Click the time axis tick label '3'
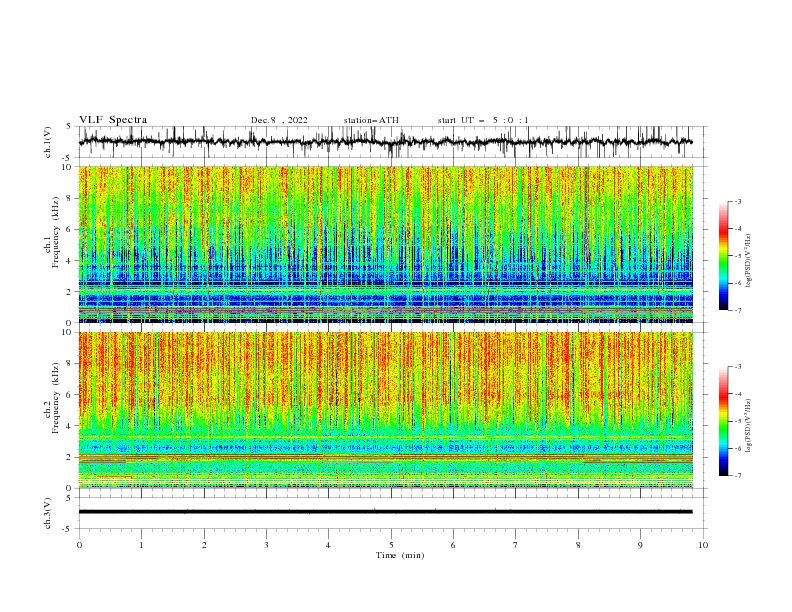Viewport: 792px width, 612px height. click(266, 545)
